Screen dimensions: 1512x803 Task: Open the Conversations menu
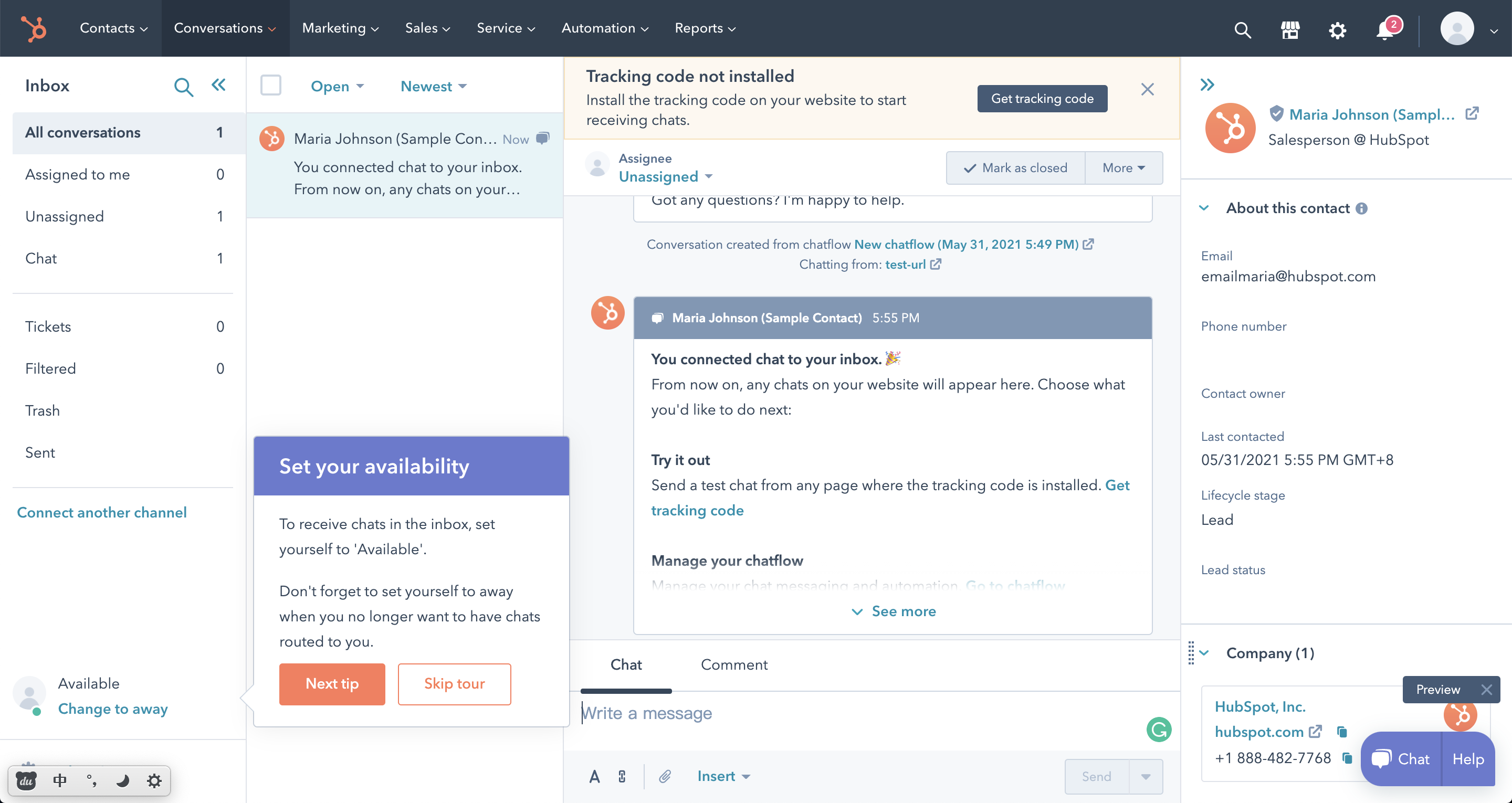click(225, 28)
